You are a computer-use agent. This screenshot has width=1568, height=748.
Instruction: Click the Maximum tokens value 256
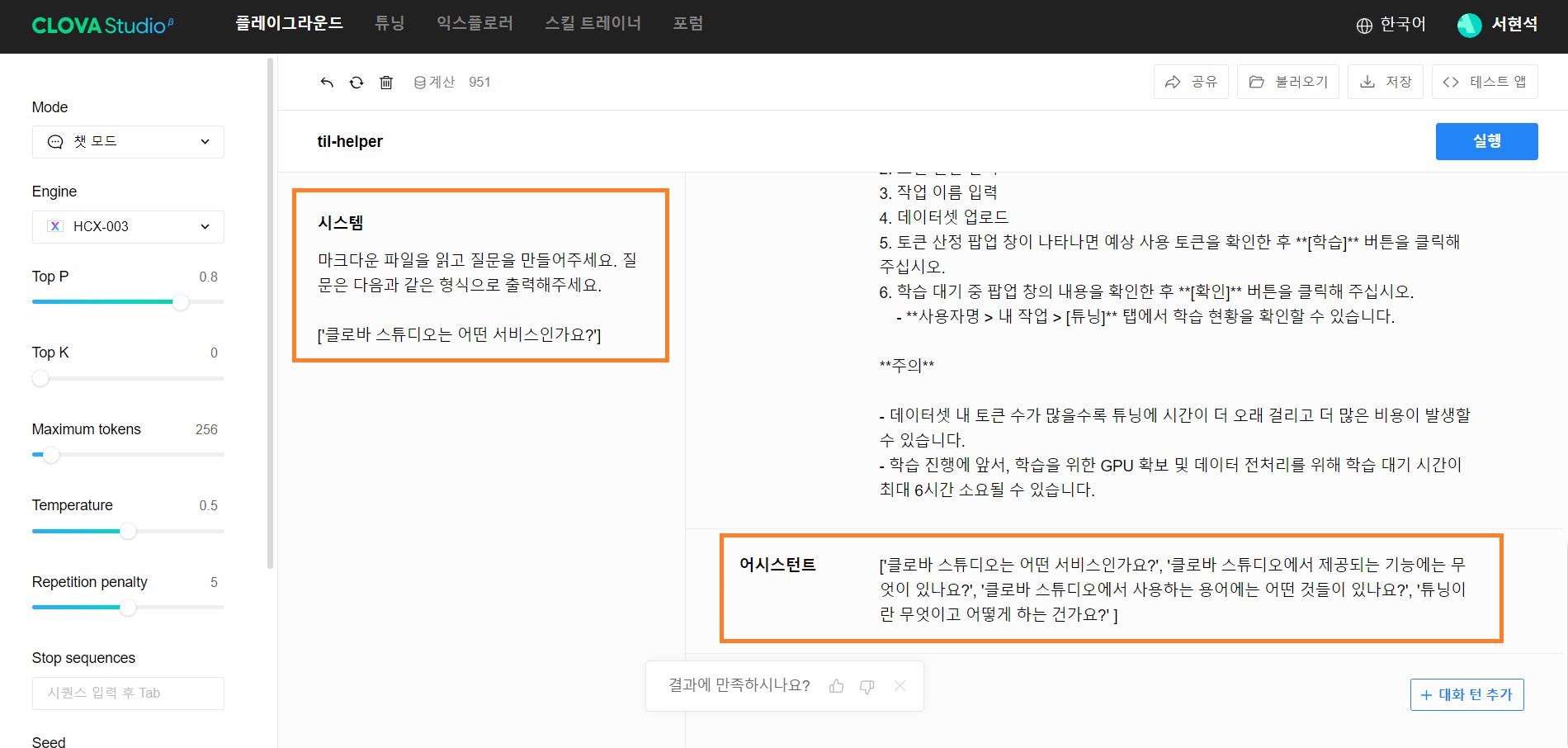[206, 430]
